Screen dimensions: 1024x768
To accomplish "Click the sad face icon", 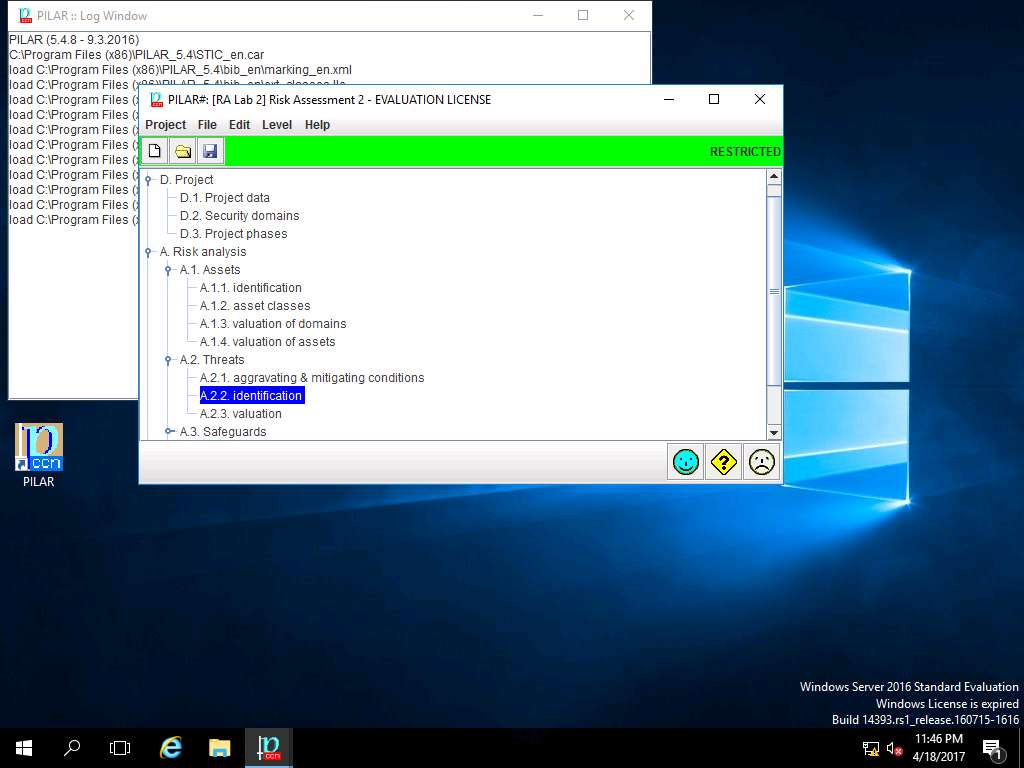I will point(761,462).
